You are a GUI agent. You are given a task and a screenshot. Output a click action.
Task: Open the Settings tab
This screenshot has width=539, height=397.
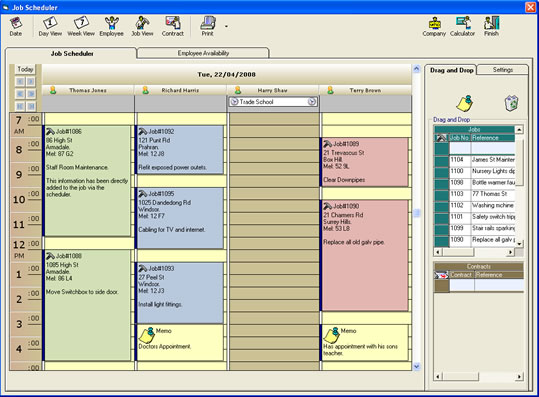tap(503, 70)
